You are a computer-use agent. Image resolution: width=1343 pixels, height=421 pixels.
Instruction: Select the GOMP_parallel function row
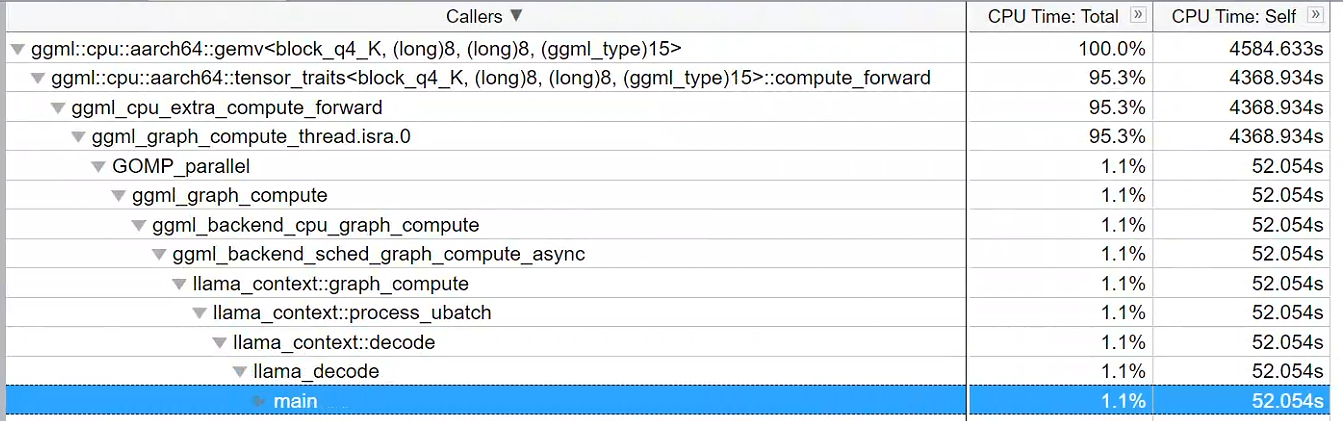181,166
